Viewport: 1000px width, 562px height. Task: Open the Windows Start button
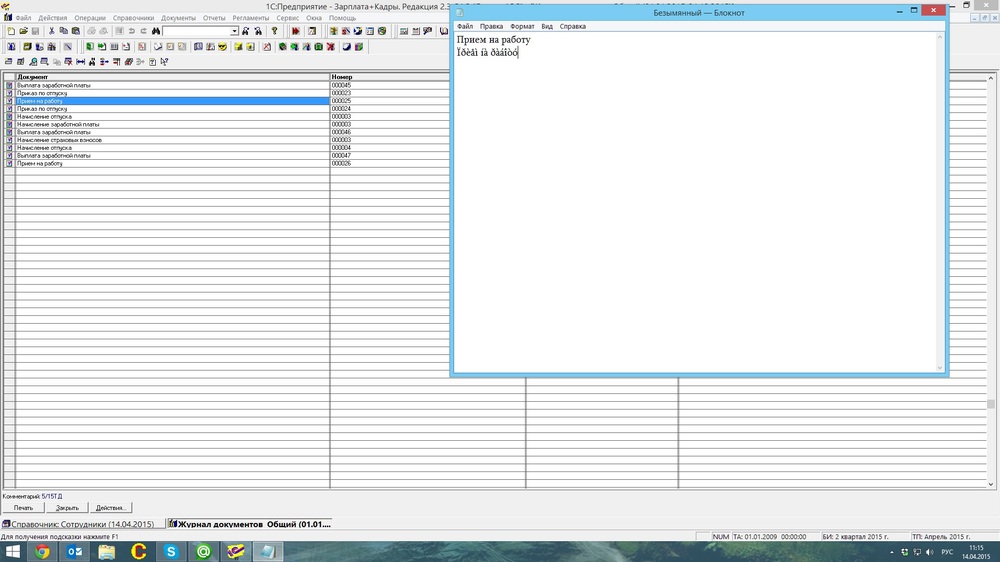click(x=12, y=551)
